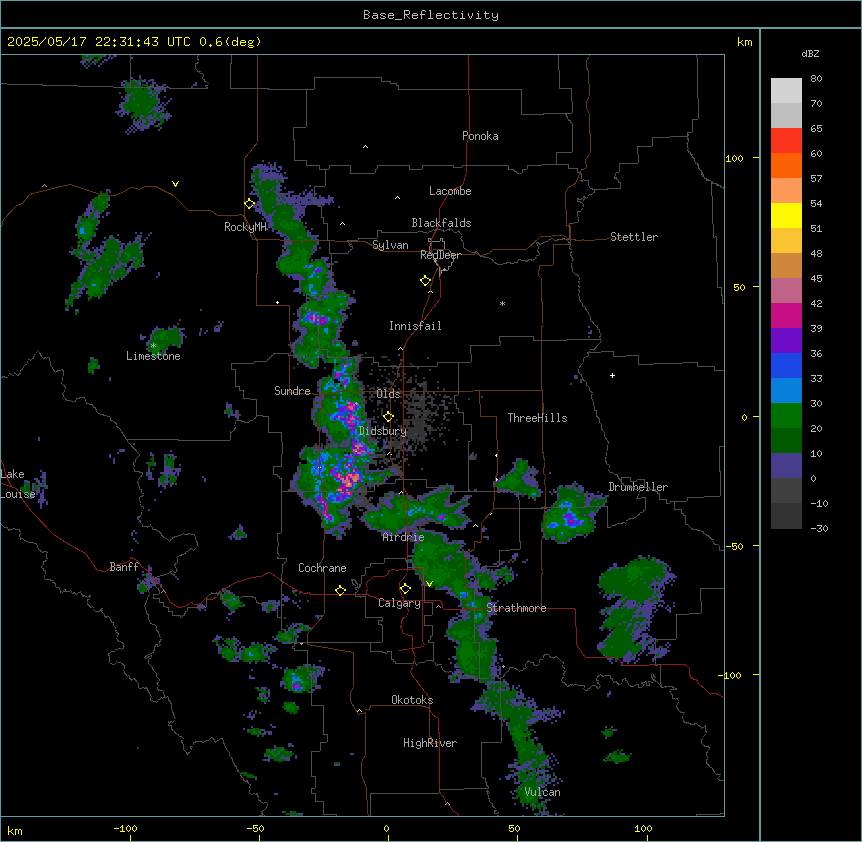The width and height of the screenshot is (862, 842).
Task: Click the yellow diamond marker near Olds
Action: (388, 417)
